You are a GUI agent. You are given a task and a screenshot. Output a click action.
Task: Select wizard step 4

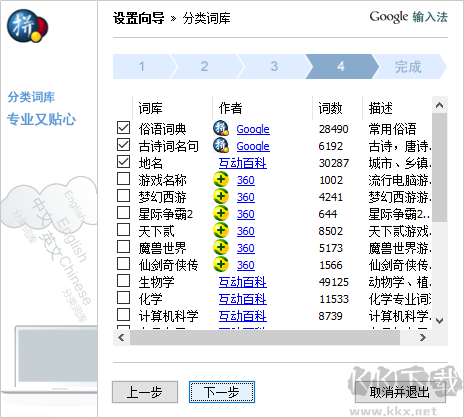341,66
